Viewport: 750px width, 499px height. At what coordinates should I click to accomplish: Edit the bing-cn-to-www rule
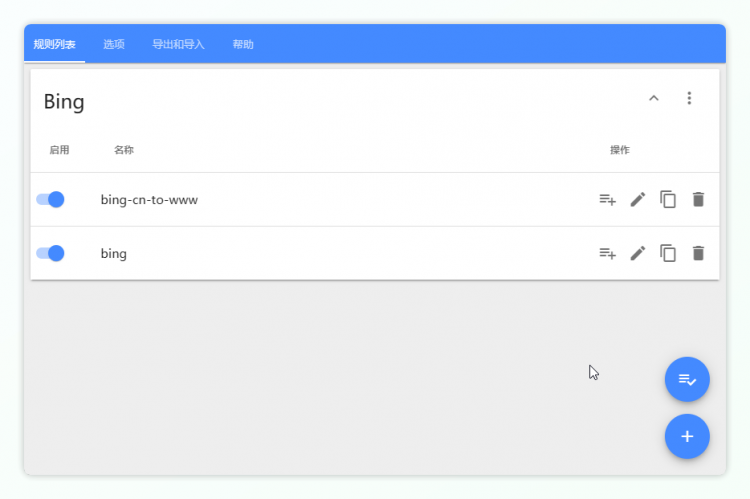[637, 199]
